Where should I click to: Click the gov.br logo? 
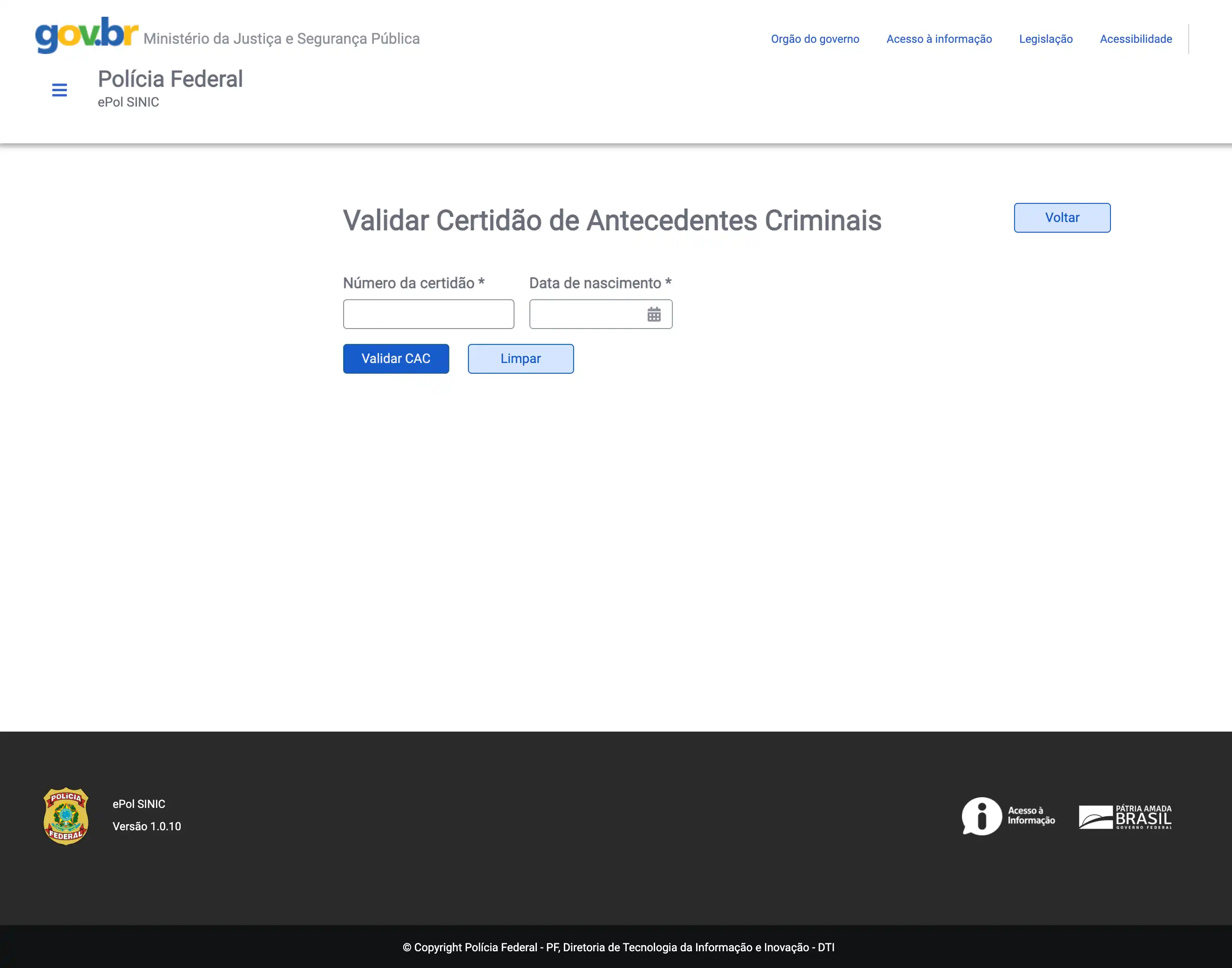point(86,35)
